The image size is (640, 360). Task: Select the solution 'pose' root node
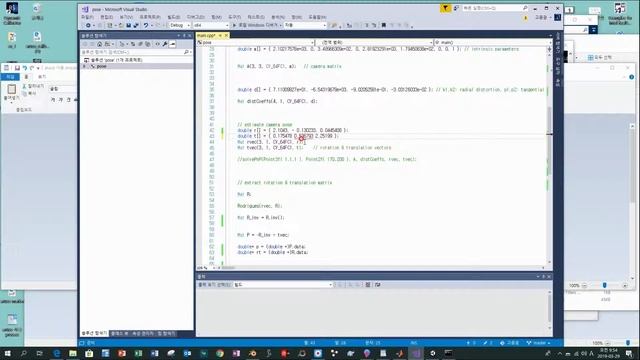click(113, 60)
